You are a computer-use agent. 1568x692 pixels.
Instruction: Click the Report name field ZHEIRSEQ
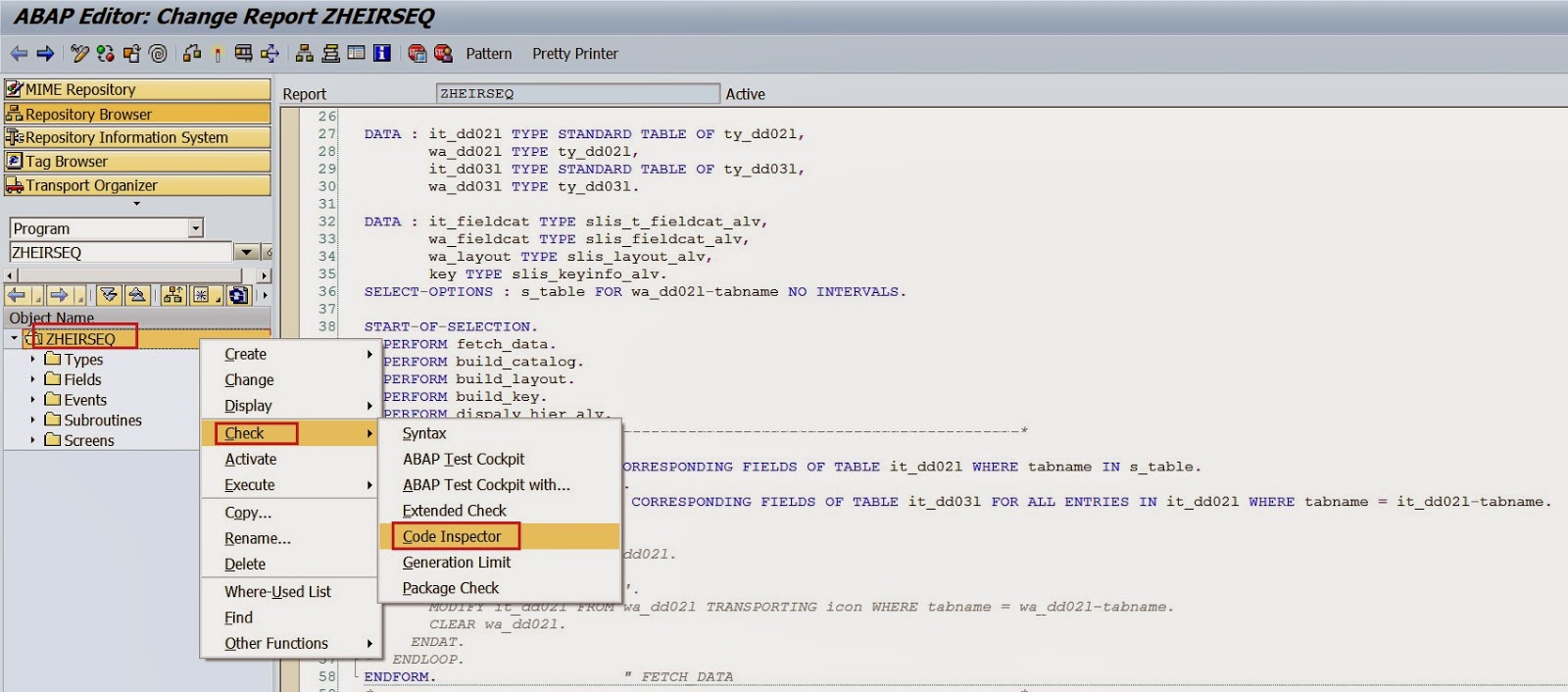(x=578, y=94)
